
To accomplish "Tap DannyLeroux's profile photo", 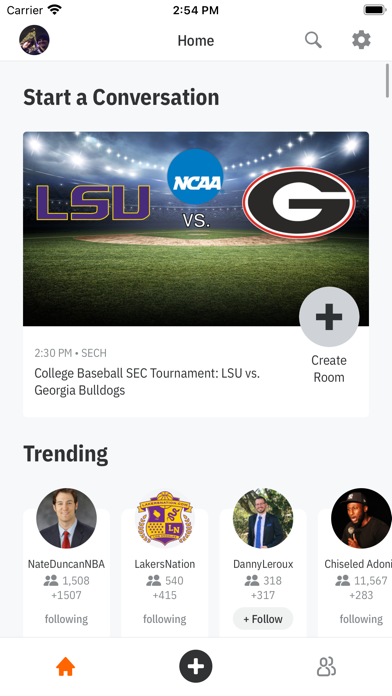I will pos(263,518).
